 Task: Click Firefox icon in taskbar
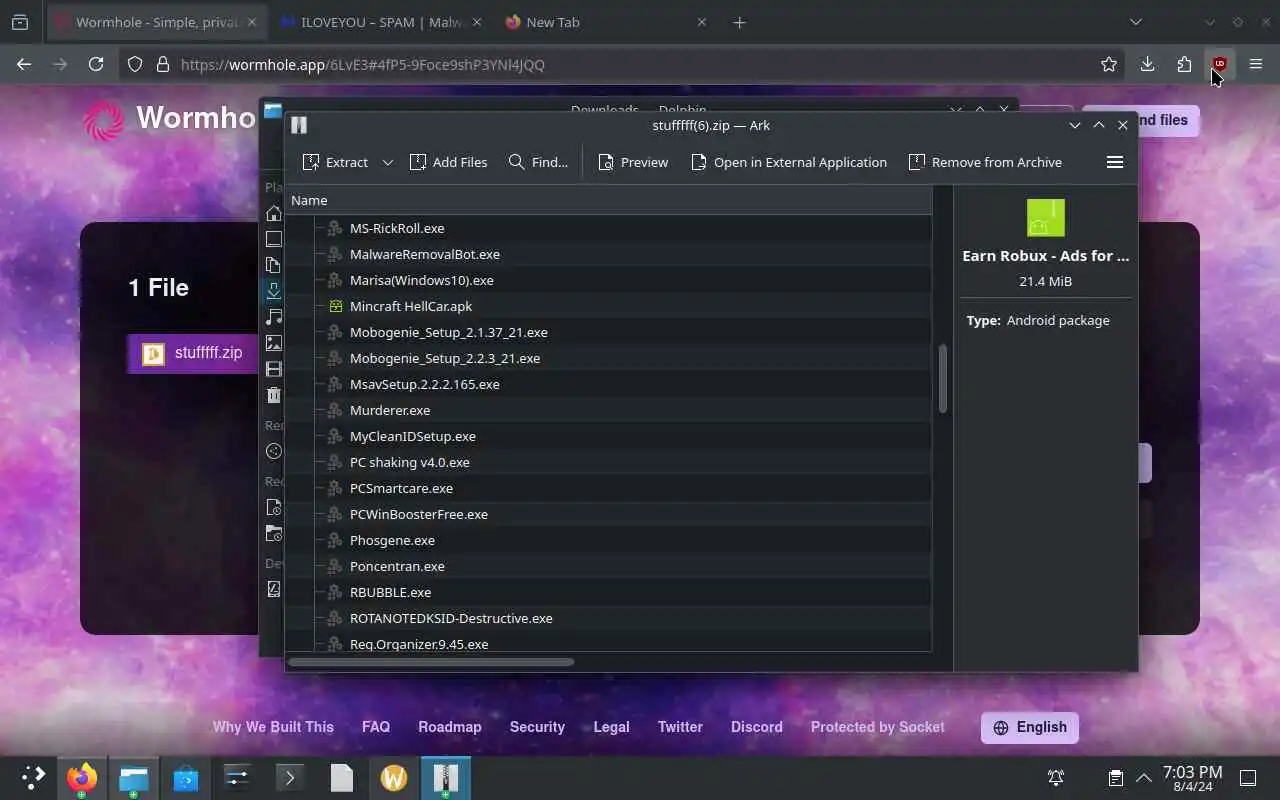(x=82, y=777)
